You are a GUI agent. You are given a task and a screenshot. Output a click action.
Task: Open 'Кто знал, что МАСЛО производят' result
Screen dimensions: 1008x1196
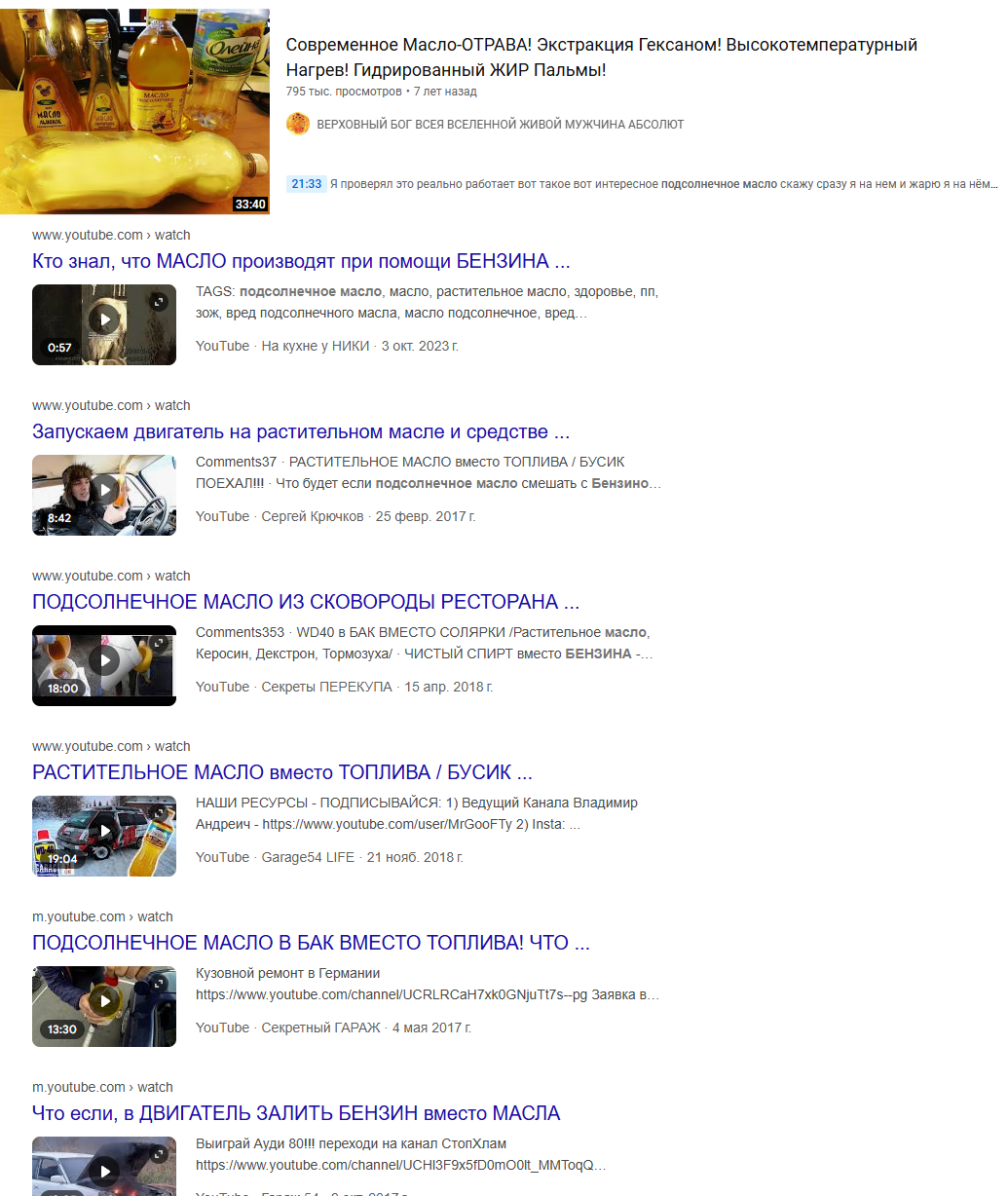[301, 261]
